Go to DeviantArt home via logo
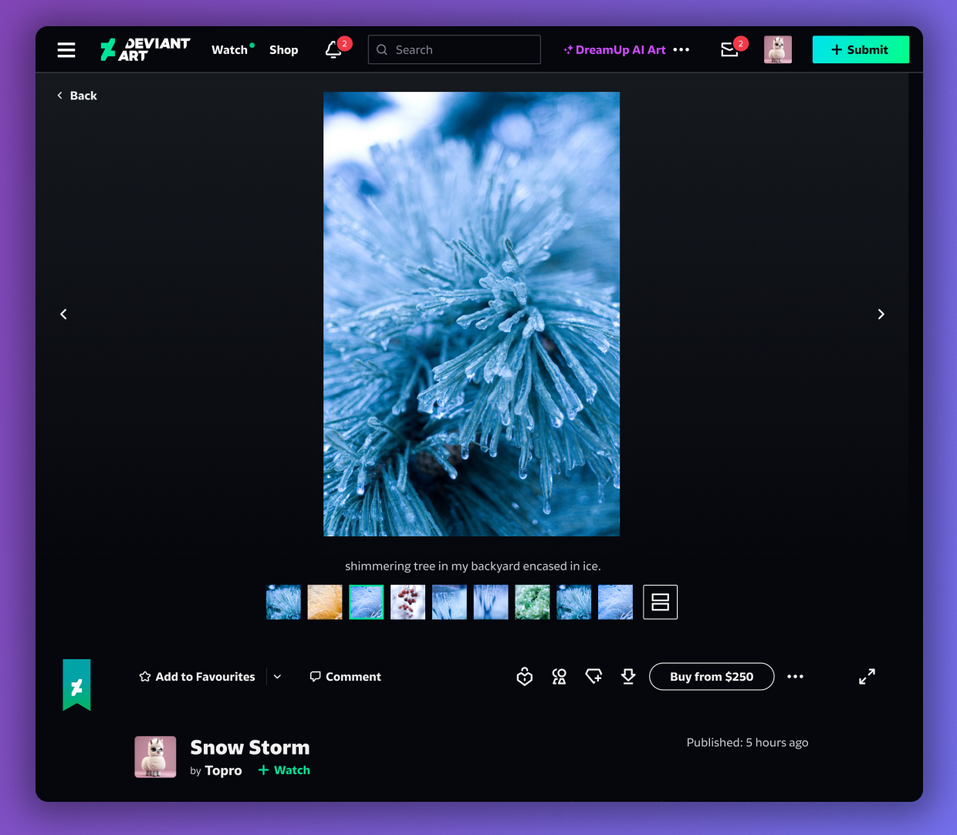Screen dimensions: 957x835 click(x=145, y=49)
